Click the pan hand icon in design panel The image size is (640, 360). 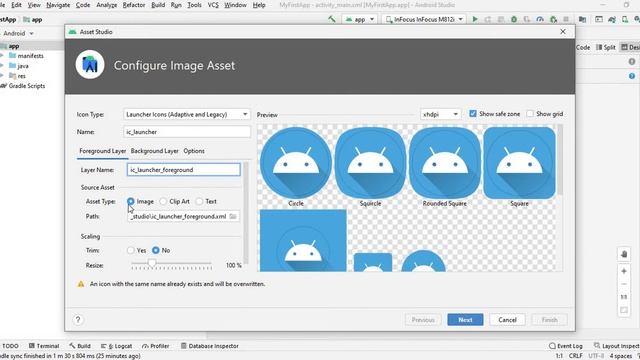click(624, 254)
